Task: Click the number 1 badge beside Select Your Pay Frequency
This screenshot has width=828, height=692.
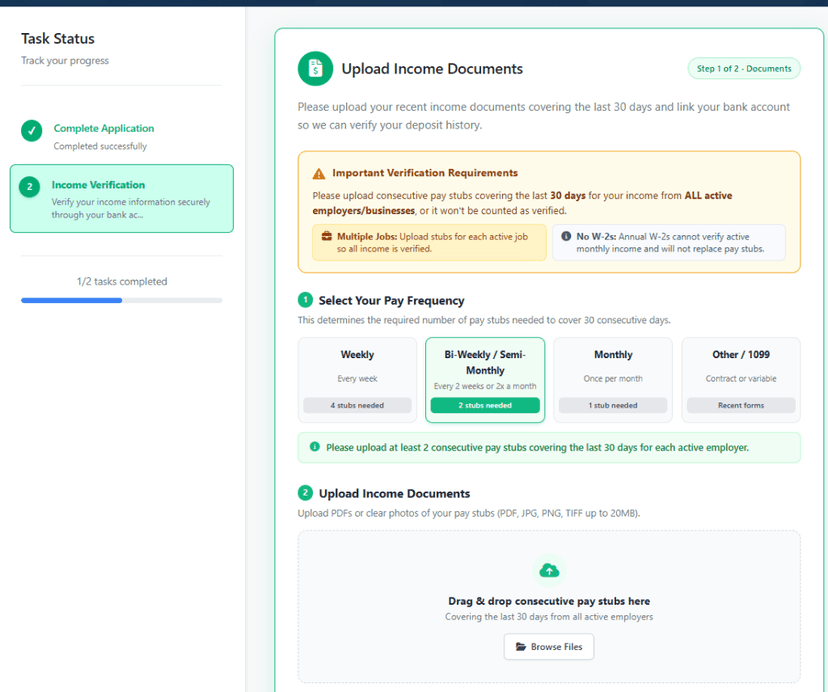Action: click(x=305, y=300)
